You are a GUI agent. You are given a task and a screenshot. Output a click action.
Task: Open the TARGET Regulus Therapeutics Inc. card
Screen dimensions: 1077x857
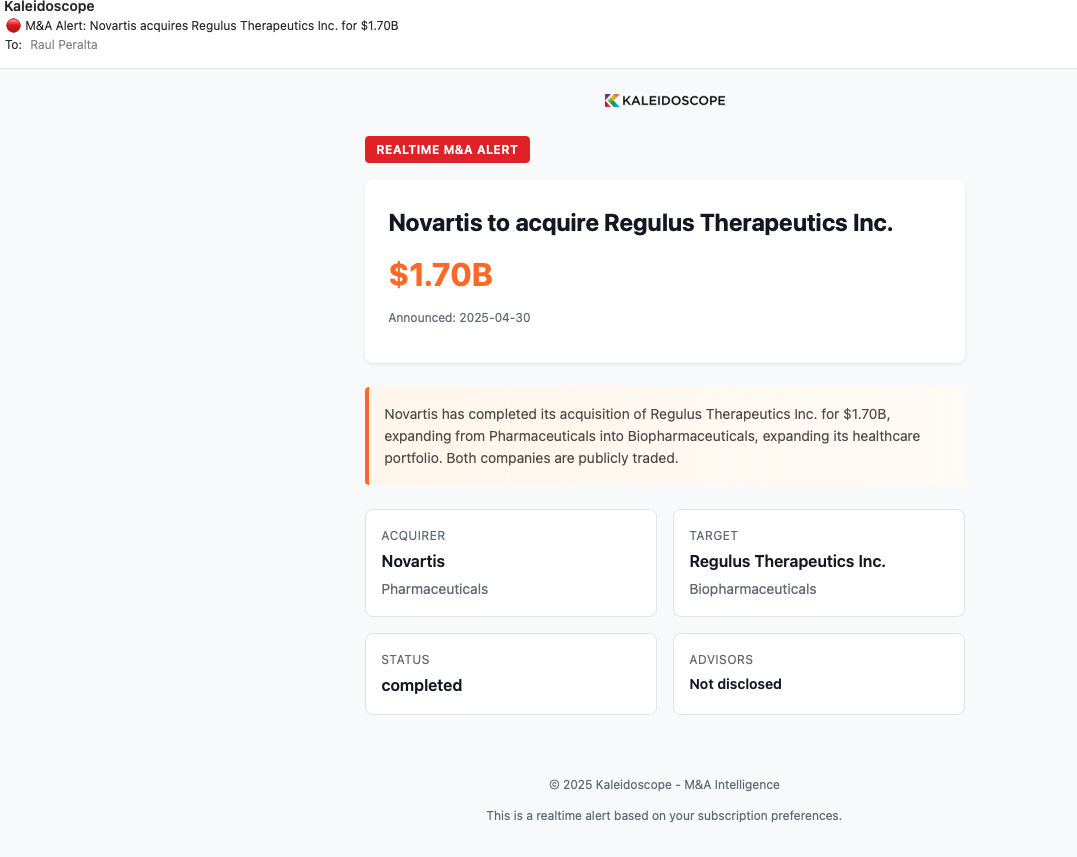tap(818, 562)
